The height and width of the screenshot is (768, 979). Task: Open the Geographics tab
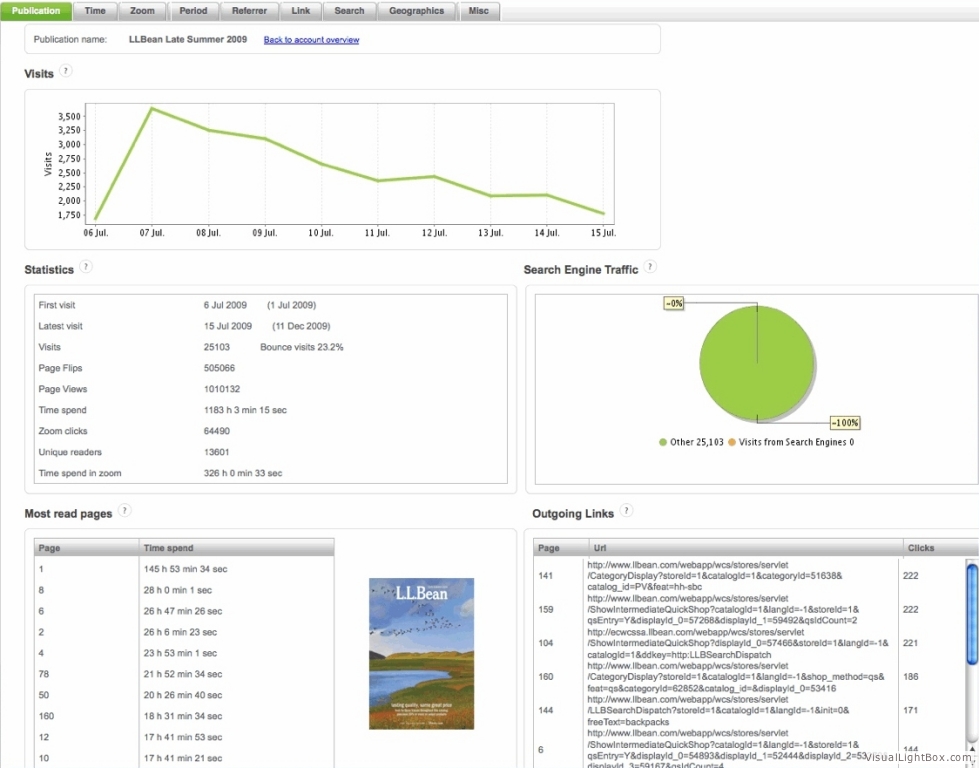(x=416, y=11)
